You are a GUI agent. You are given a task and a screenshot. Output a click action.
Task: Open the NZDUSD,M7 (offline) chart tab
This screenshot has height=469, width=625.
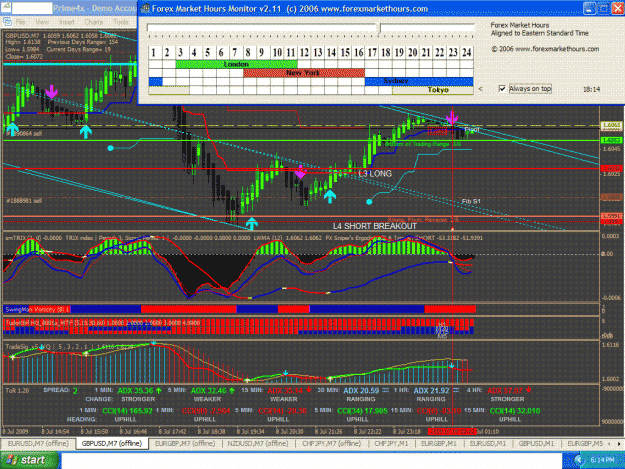click(x=258, y=443)
